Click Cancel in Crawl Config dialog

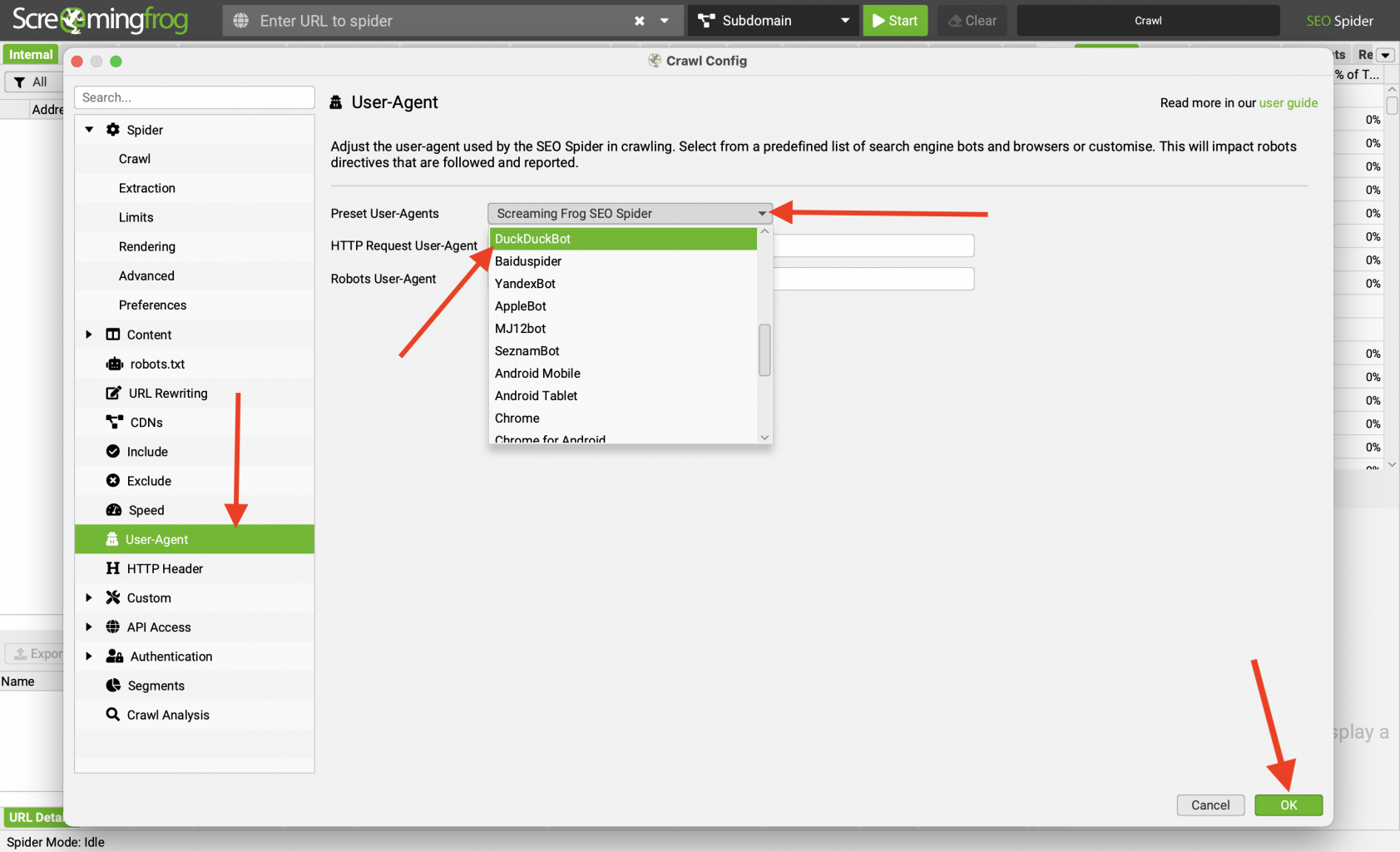pos(1210,805)
